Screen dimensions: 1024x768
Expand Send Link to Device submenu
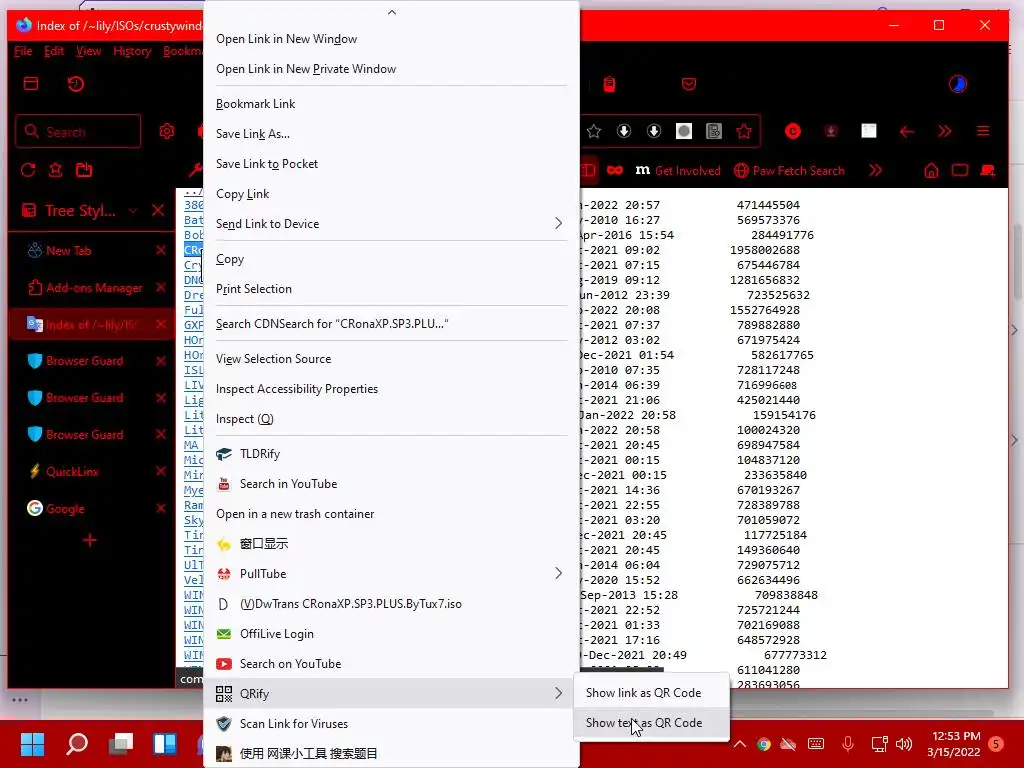pos(558,223)
